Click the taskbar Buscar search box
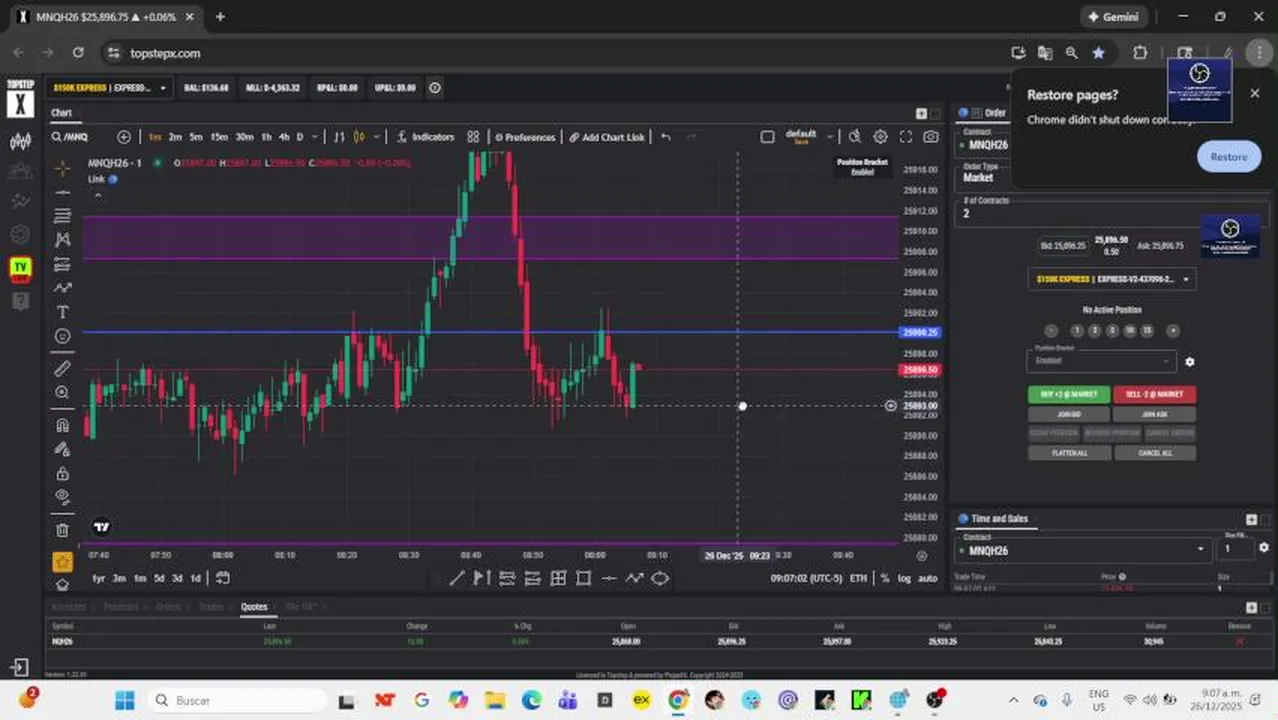Screen dimensions: 1278x720 237,700
